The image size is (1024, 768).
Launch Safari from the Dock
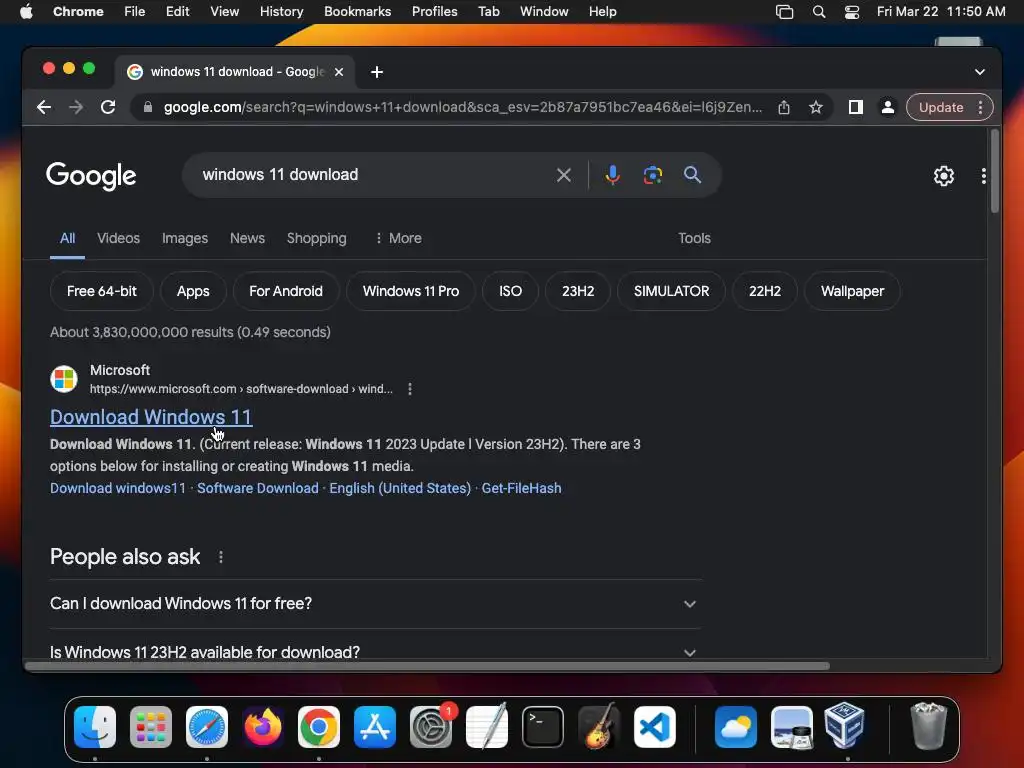pos(207,727)
